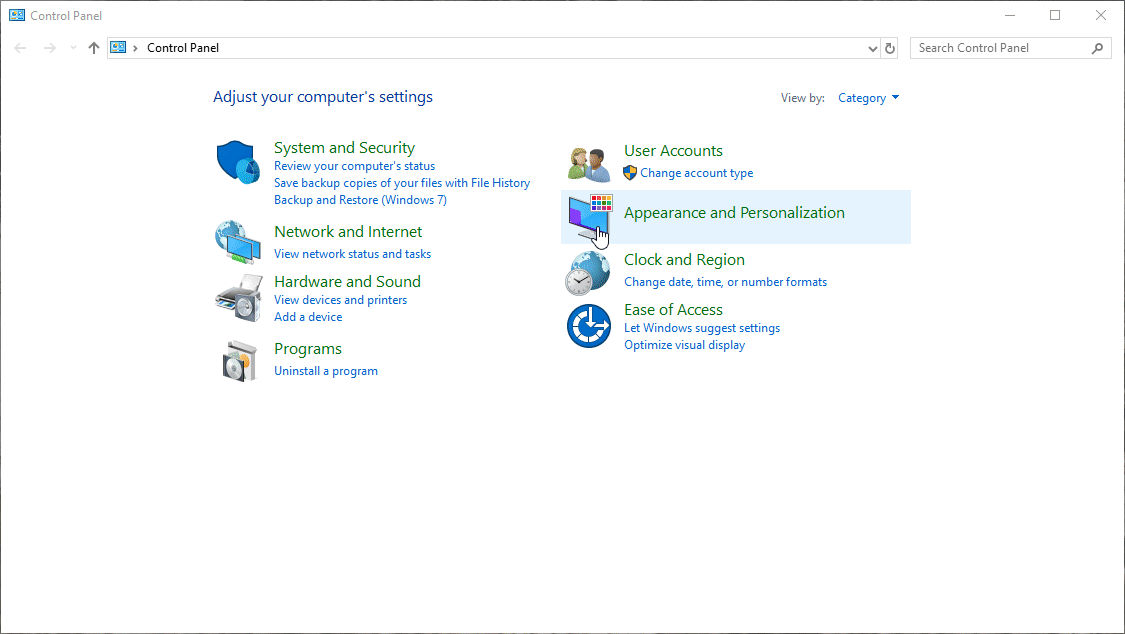
Task: Click the Hardware and Sound printer icon
Action: pyautogui.click(x=238, y=297)
